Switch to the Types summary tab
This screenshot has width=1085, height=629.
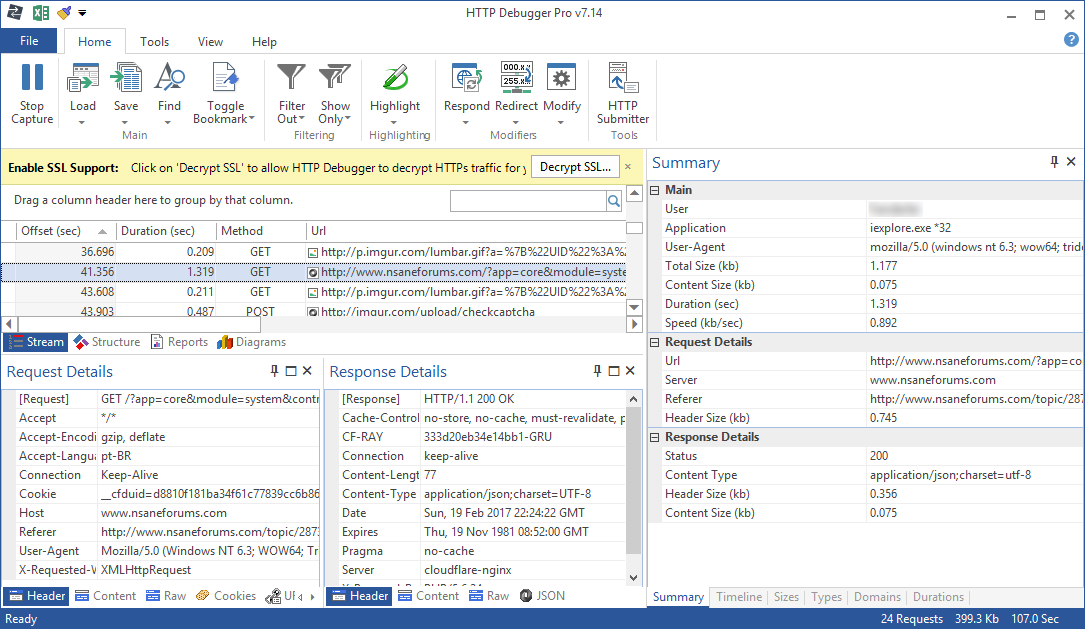[826, 596]
